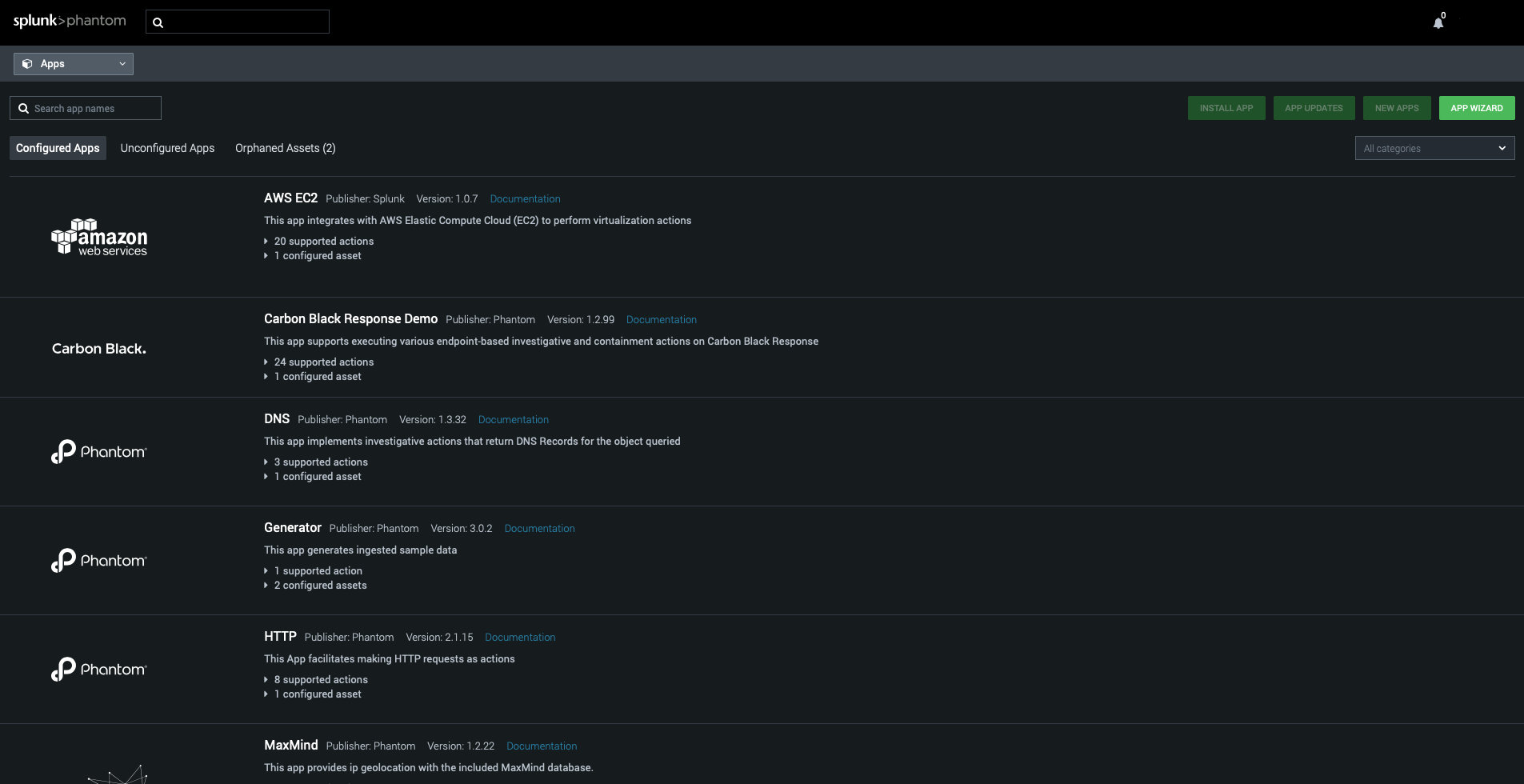1524x784 pixels.
Task: Click the Splunk Phantom logo
Action: coord(70,21)
